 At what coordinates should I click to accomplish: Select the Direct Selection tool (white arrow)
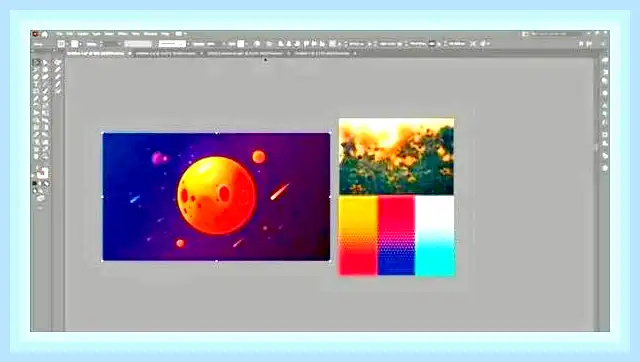tap(45, 62)
